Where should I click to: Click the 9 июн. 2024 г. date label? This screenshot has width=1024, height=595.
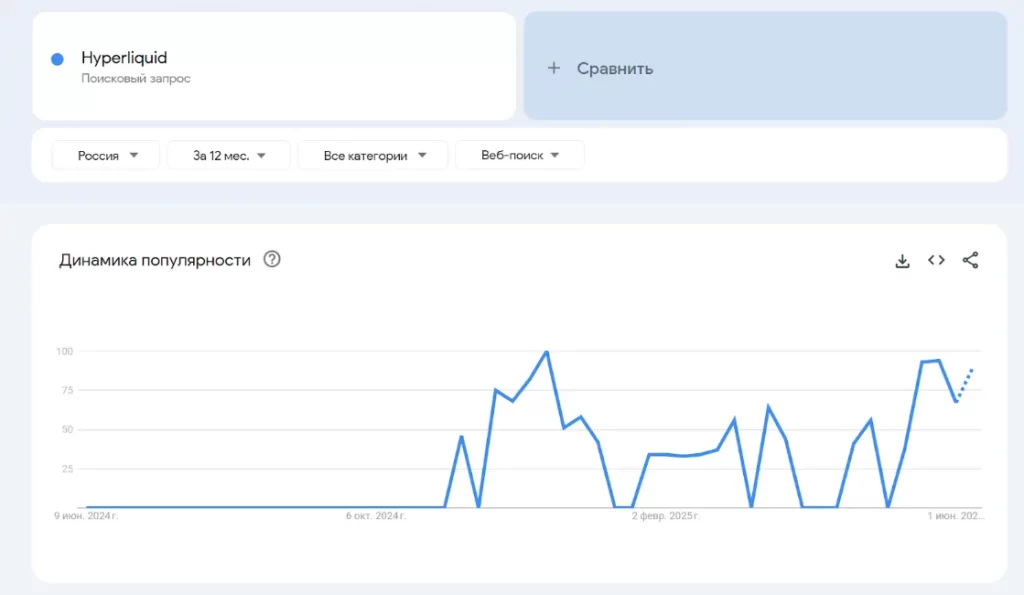86,516
